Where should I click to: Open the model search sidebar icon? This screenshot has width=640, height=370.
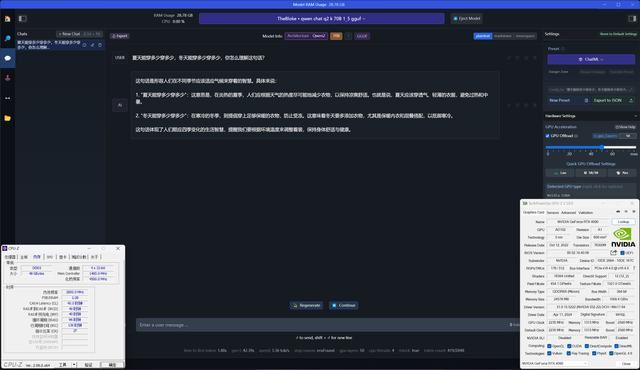[7, 38]
